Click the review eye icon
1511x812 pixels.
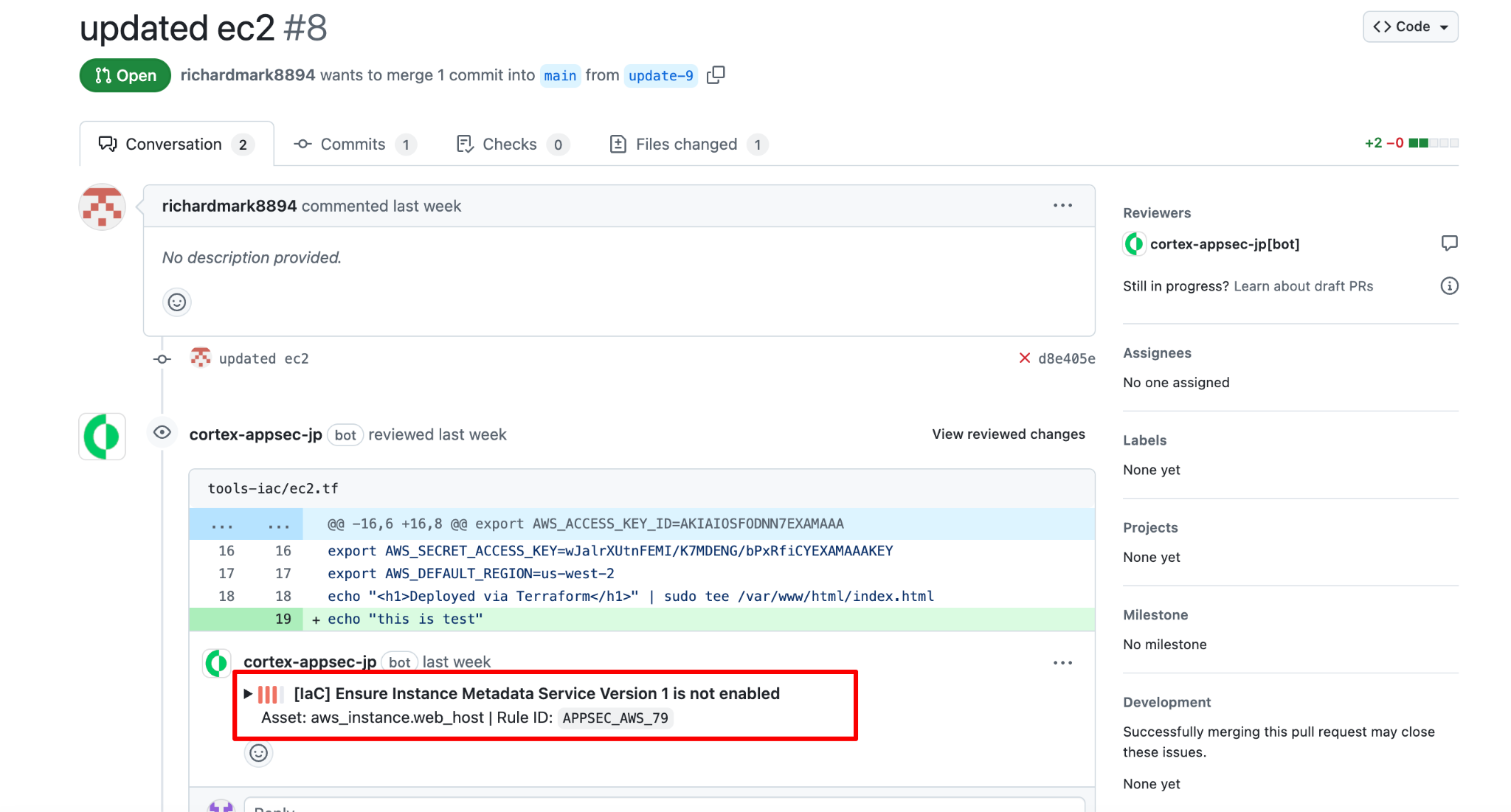click(x=162, y=432)
